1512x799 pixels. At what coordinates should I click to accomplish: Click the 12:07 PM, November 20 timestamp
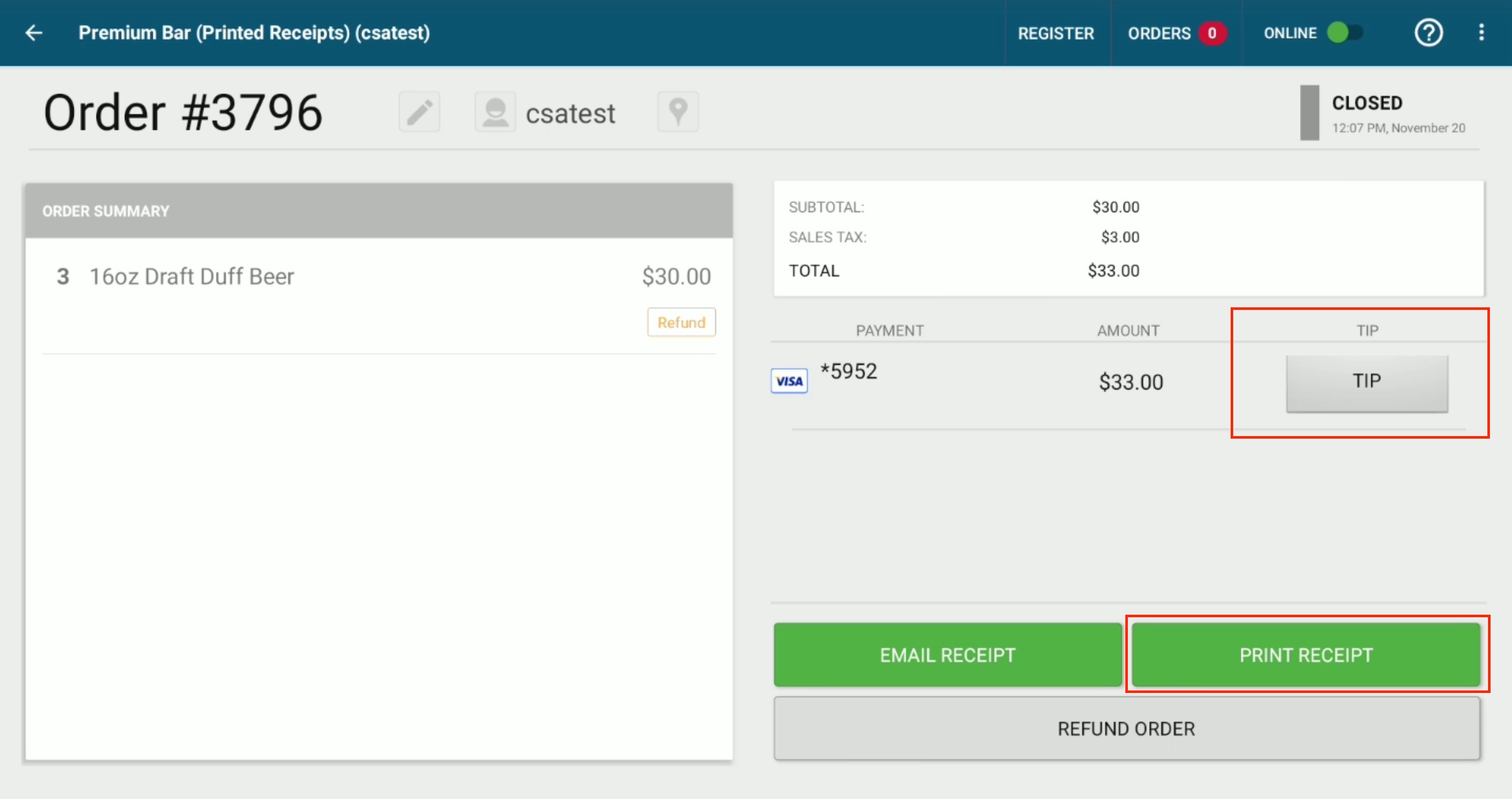[x=1398, y=128]
